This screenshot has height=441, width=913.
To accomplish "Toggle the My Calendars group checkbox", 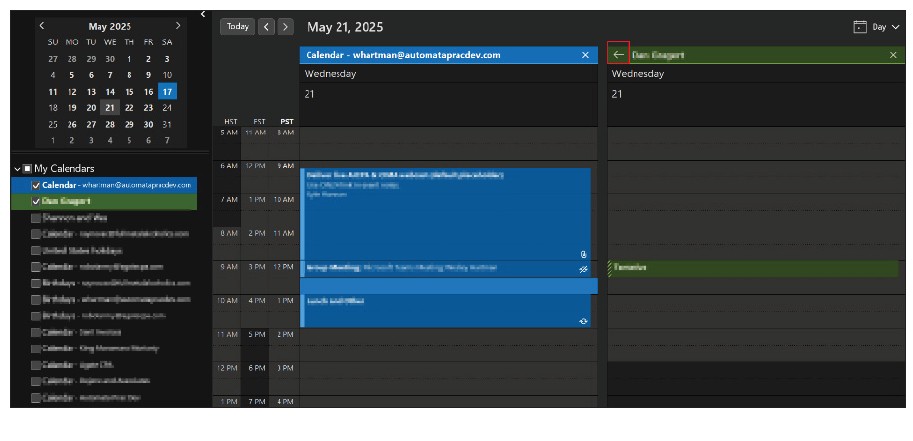I will tap(27, 169).
